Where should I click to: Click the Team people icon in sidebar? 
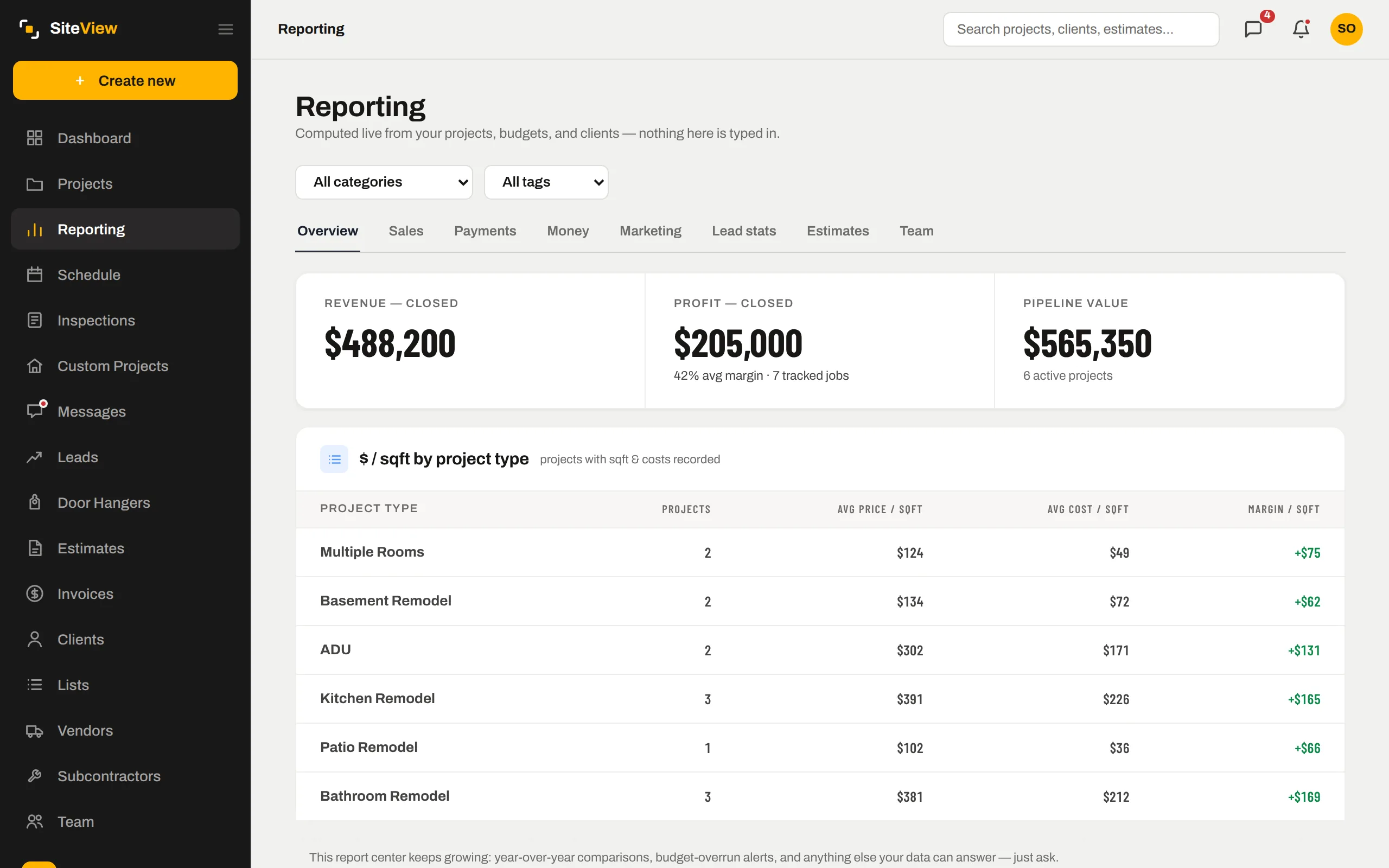click(x=34, y=821)
